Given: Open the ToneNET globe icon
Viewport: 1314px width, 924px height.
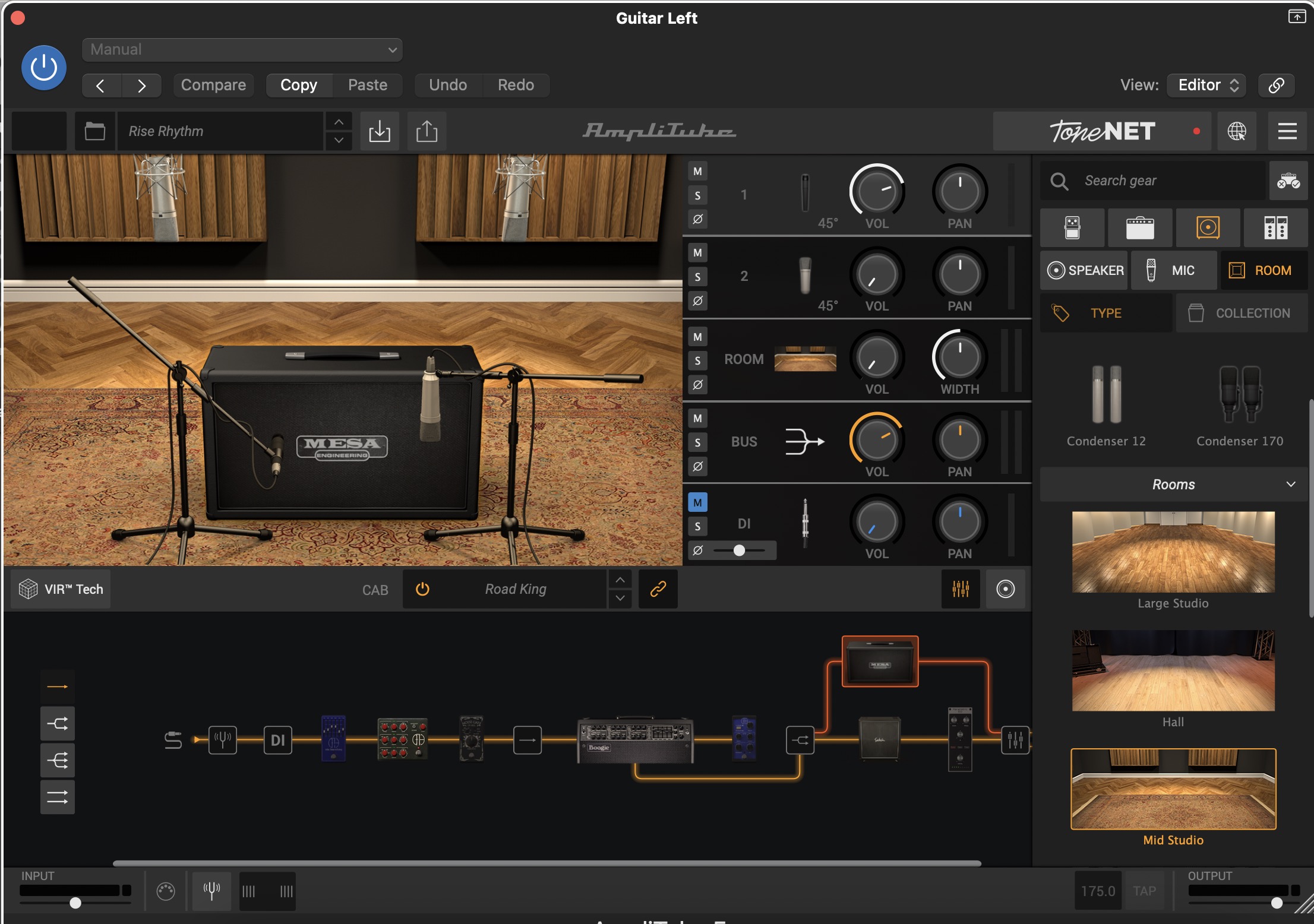Looking at the screenshot, I should coord(1237,131).
